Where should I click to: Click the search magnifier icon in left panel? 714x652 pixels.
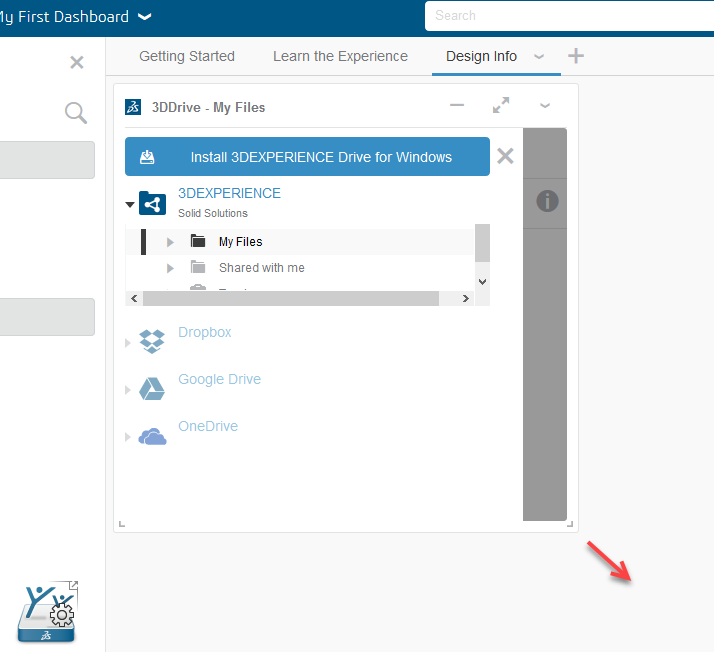click(x=76, y=113)
